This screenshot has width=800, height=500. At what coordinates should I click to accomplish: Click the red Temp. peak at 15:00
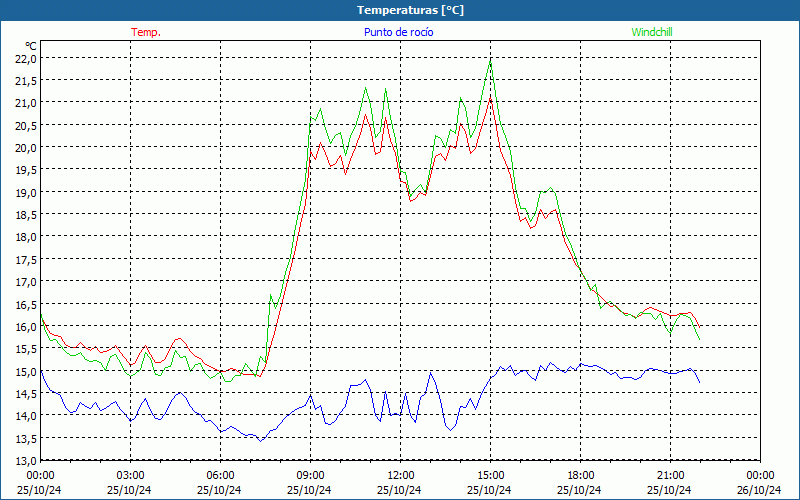pyautogui.click(x=490, y=98)
